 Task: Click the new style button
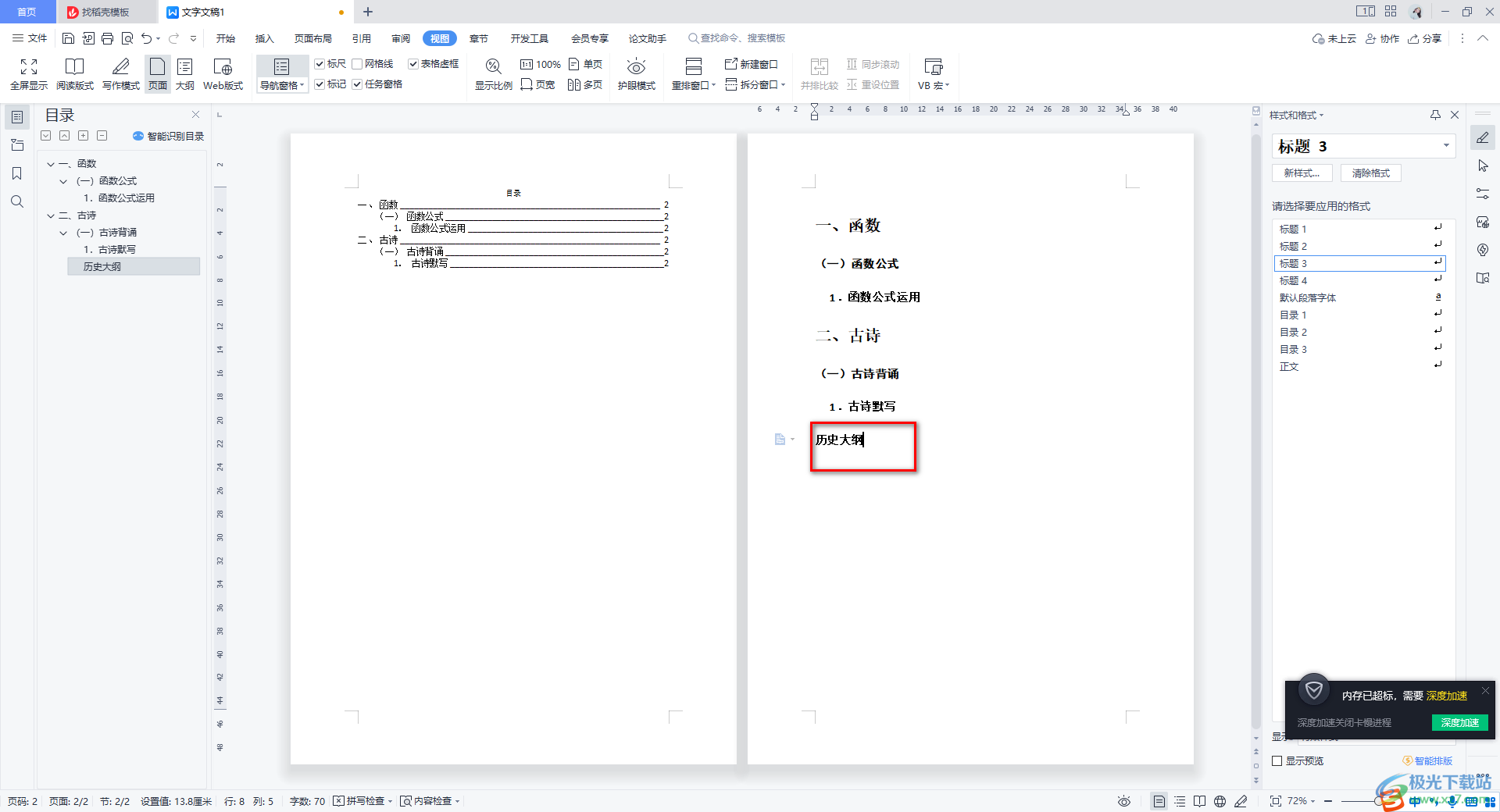tap(1302, 173)
